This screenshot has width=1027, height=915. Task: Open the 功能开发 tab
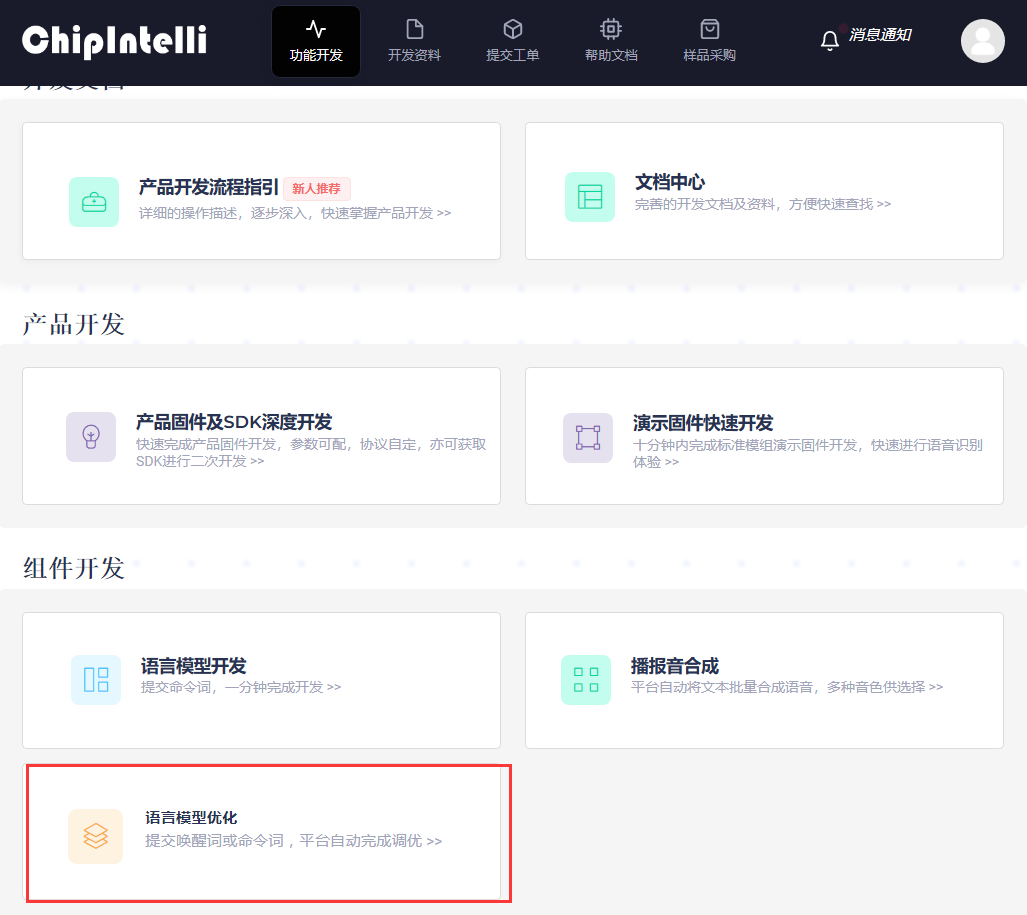coord(316,42)
